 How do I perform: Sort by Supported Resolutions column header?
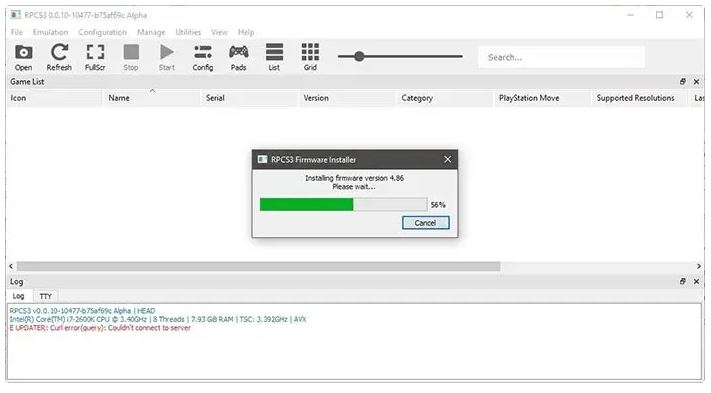click(641, 98)
